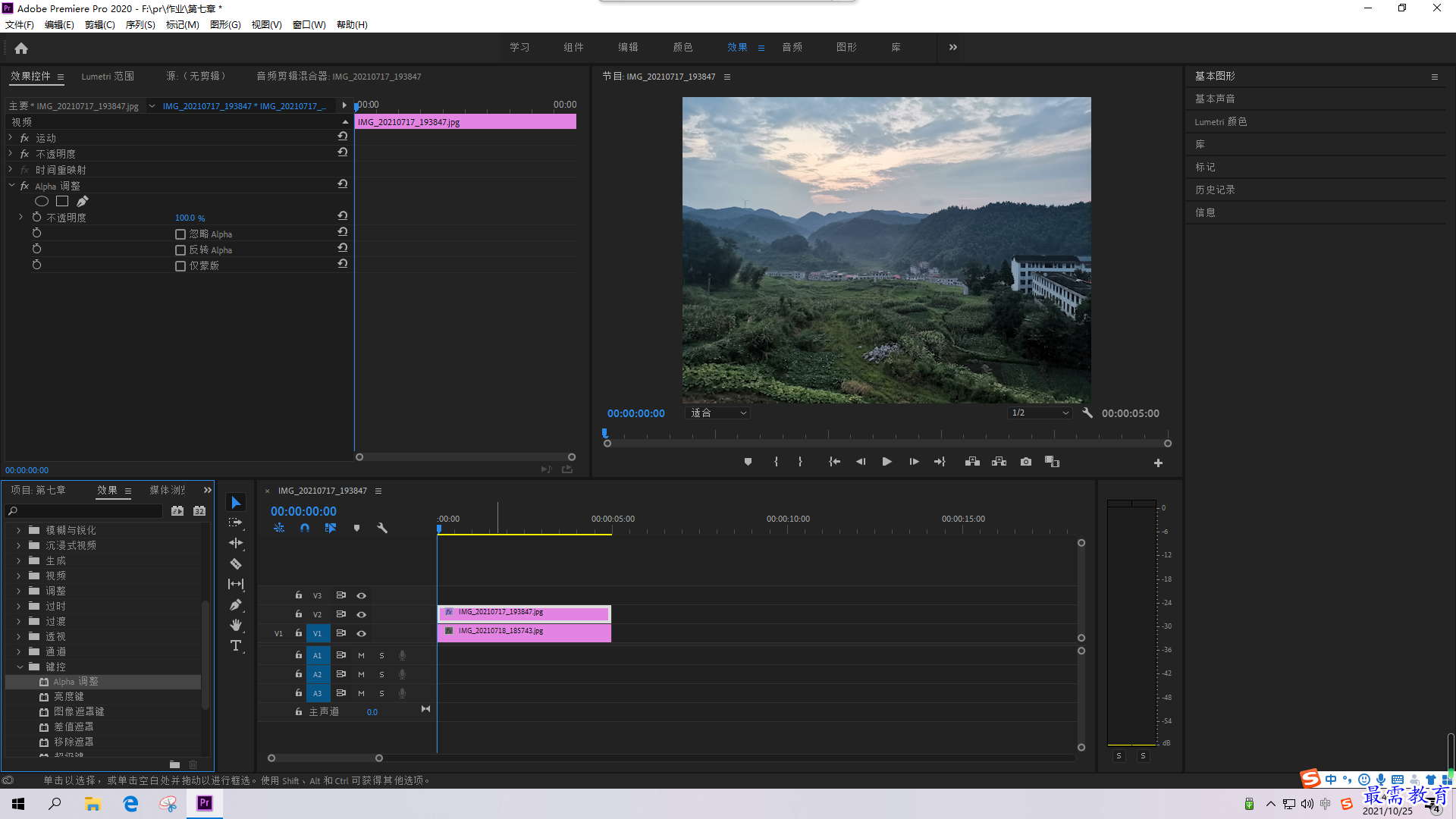Select the Track Select Forward tool

236,522
